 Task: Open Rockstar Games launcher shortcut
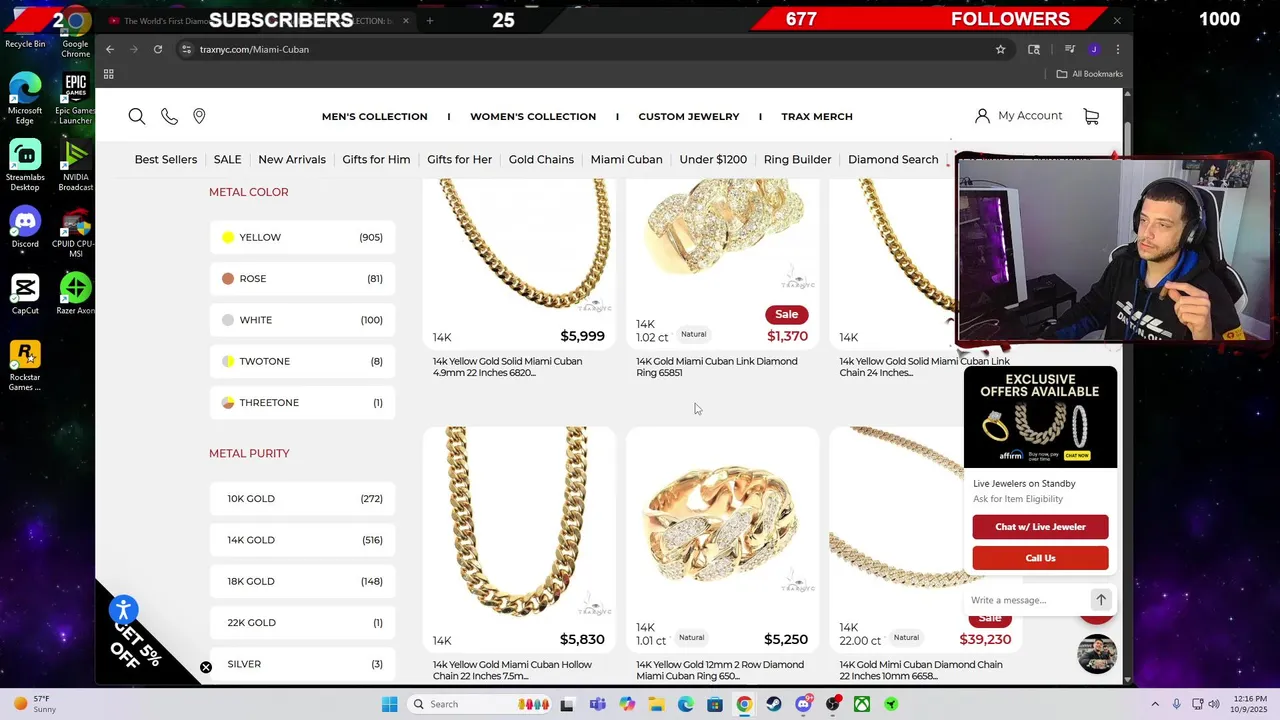pyautogui.click(x=25, y=366)
